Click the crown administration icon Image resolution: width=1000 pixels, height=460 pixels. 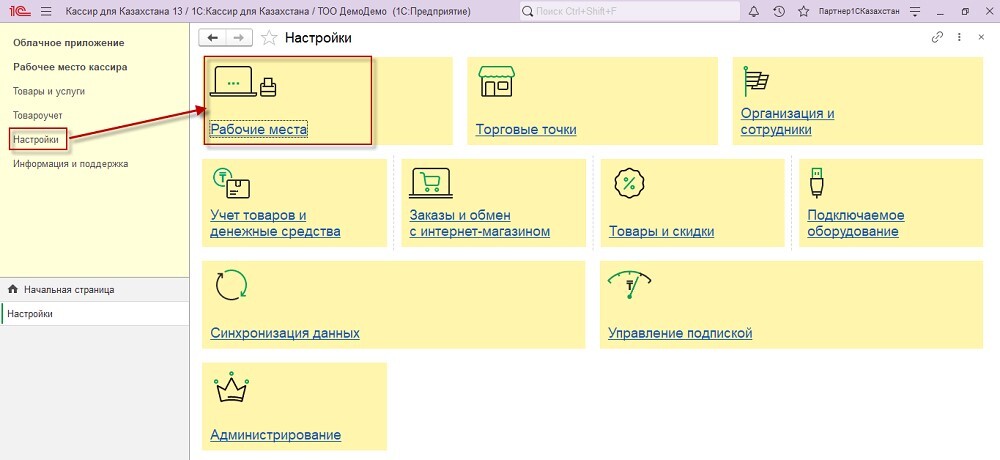click(x=232, y=387)
